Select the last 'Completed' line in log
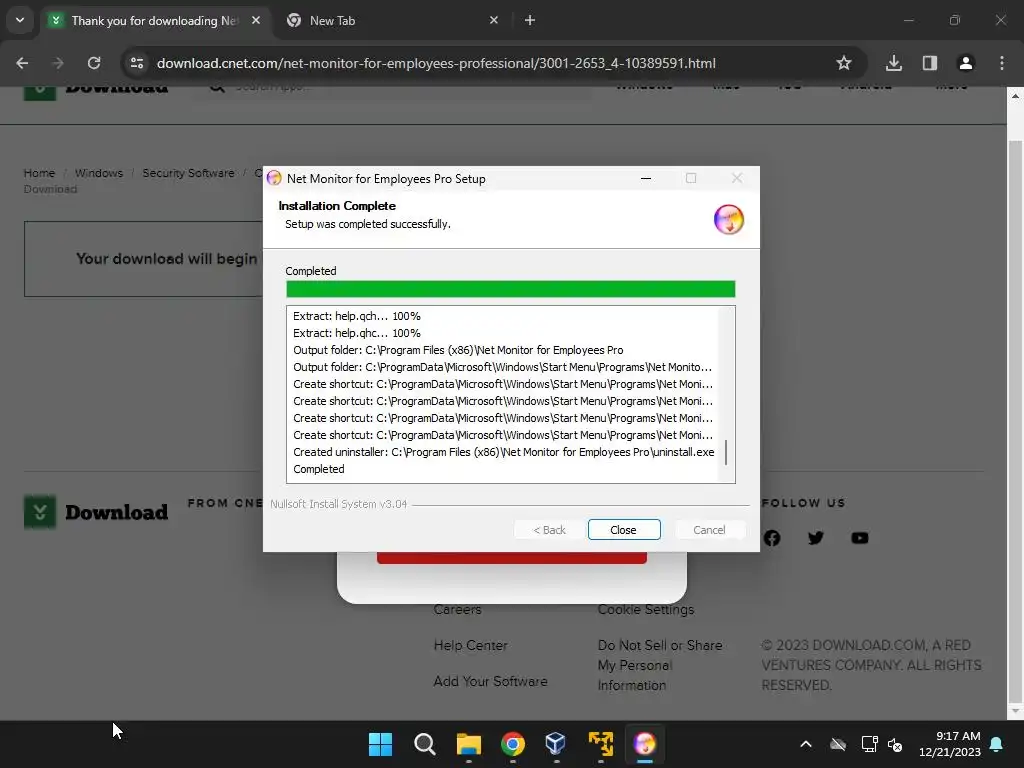Viewport: 1024px width, 768px height. coord(319,469)
